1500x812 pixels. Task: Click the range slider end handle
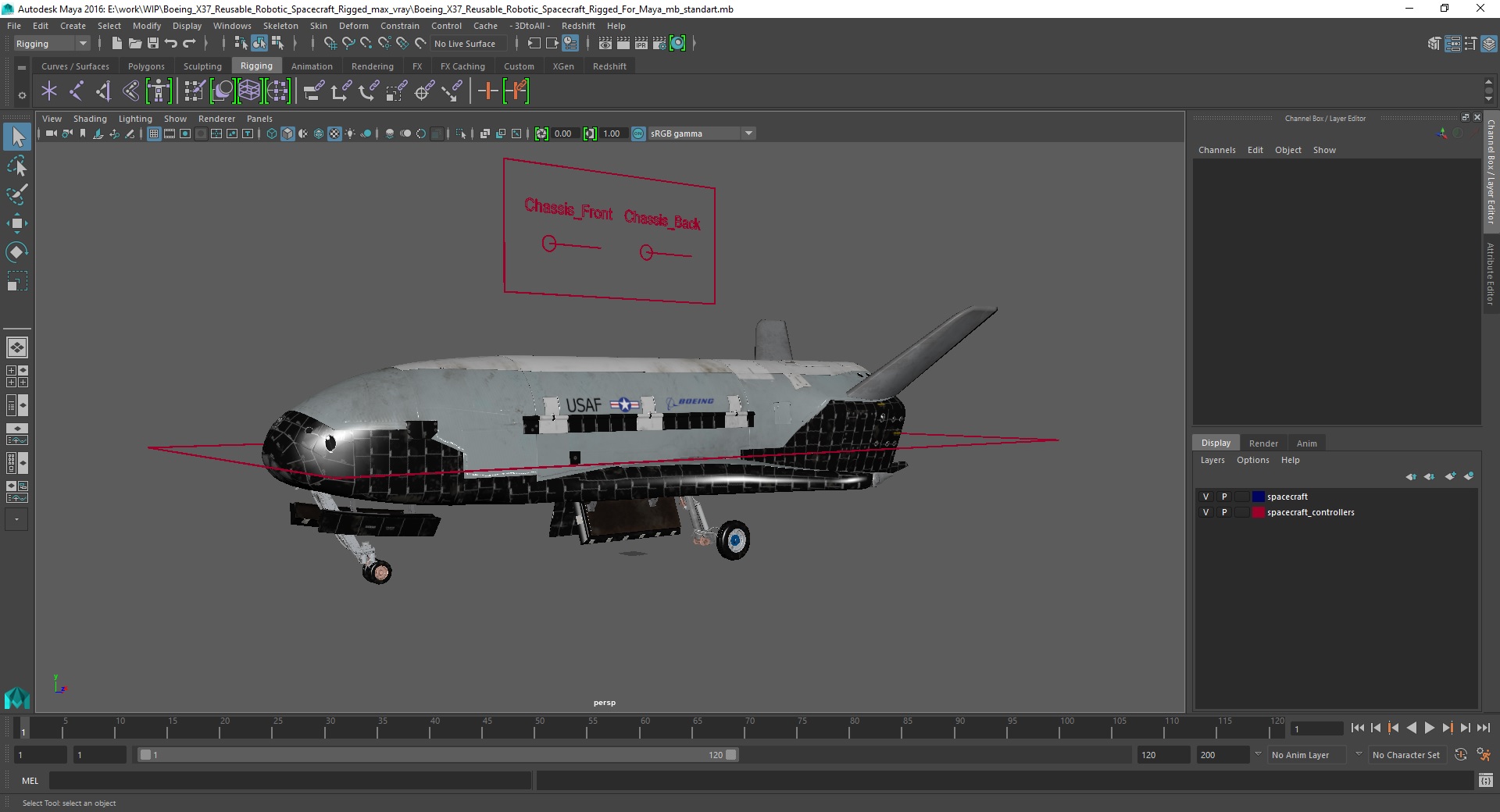(730, 755)
